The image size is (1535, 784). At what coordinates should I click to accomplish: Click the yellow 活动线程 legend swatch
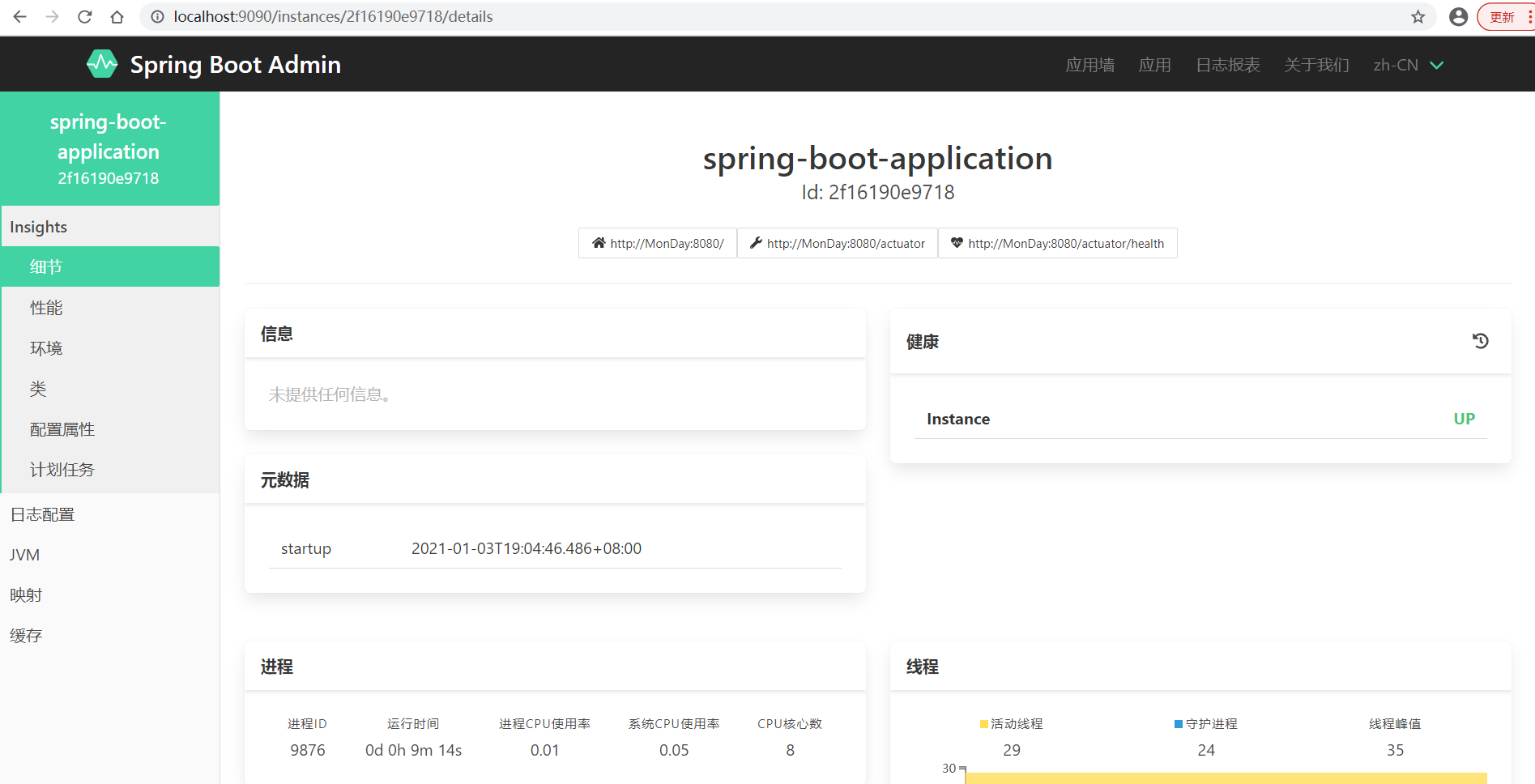(983, 724)
